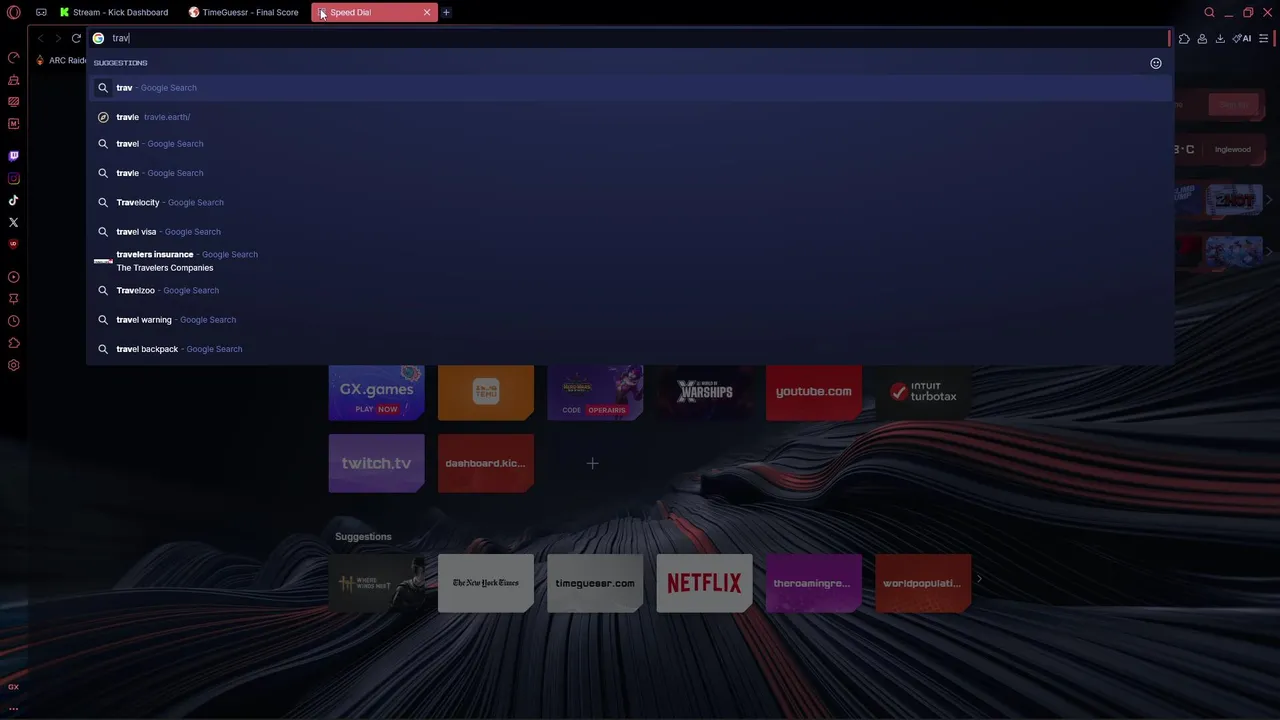Show more suggestions with right chevron

tap(979, 579)
